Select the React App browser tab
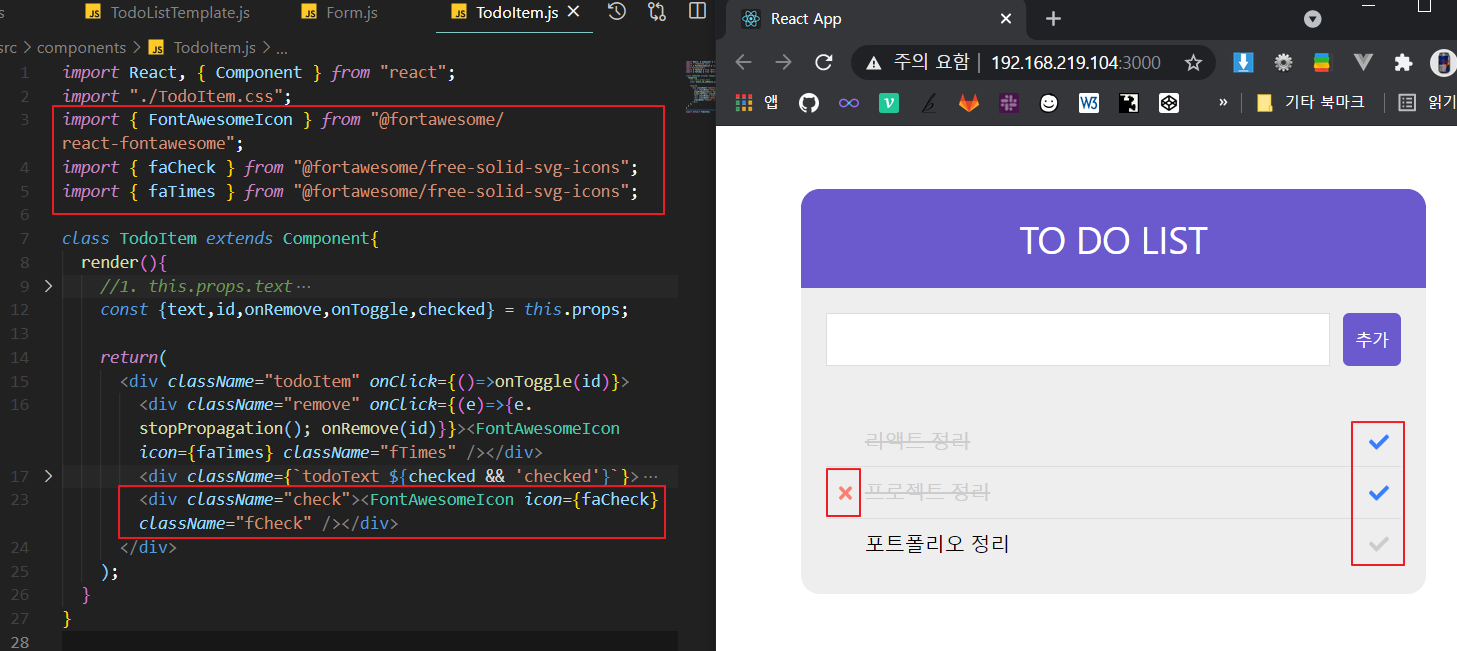The width and height of the screenshot is (1457, 651). 876,19
